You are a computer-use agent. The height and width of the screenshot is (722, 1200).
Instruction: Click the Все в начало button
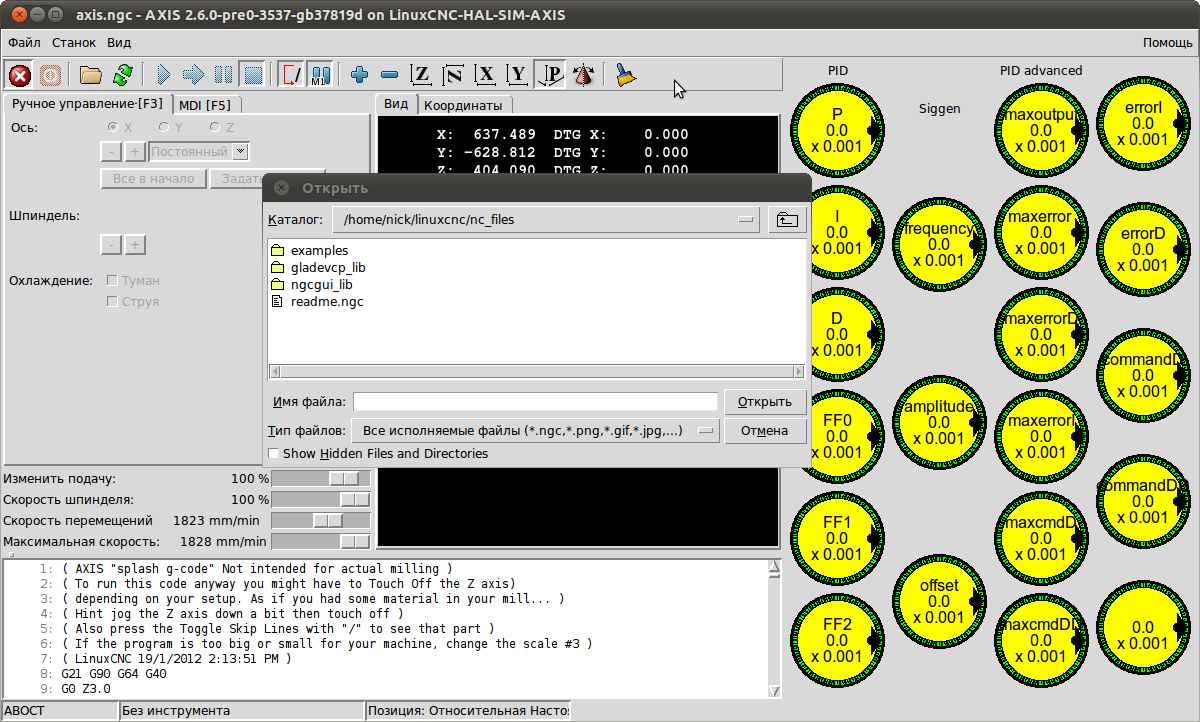[x=153, y=179]
